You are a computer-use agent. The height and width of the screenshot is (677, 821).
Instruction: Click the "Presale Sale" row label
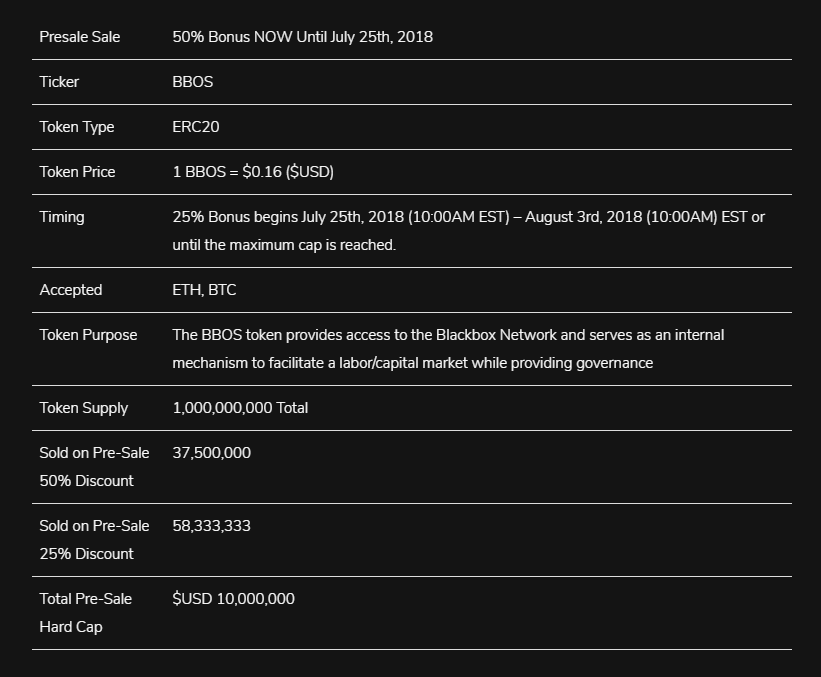80,37
